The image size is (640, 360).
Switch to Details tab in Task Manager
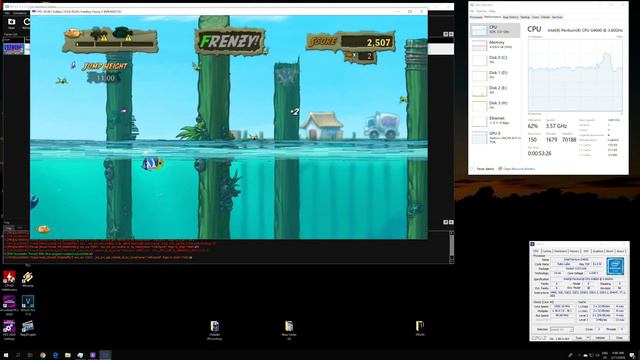pyautogui.click(x=545, y=17)
